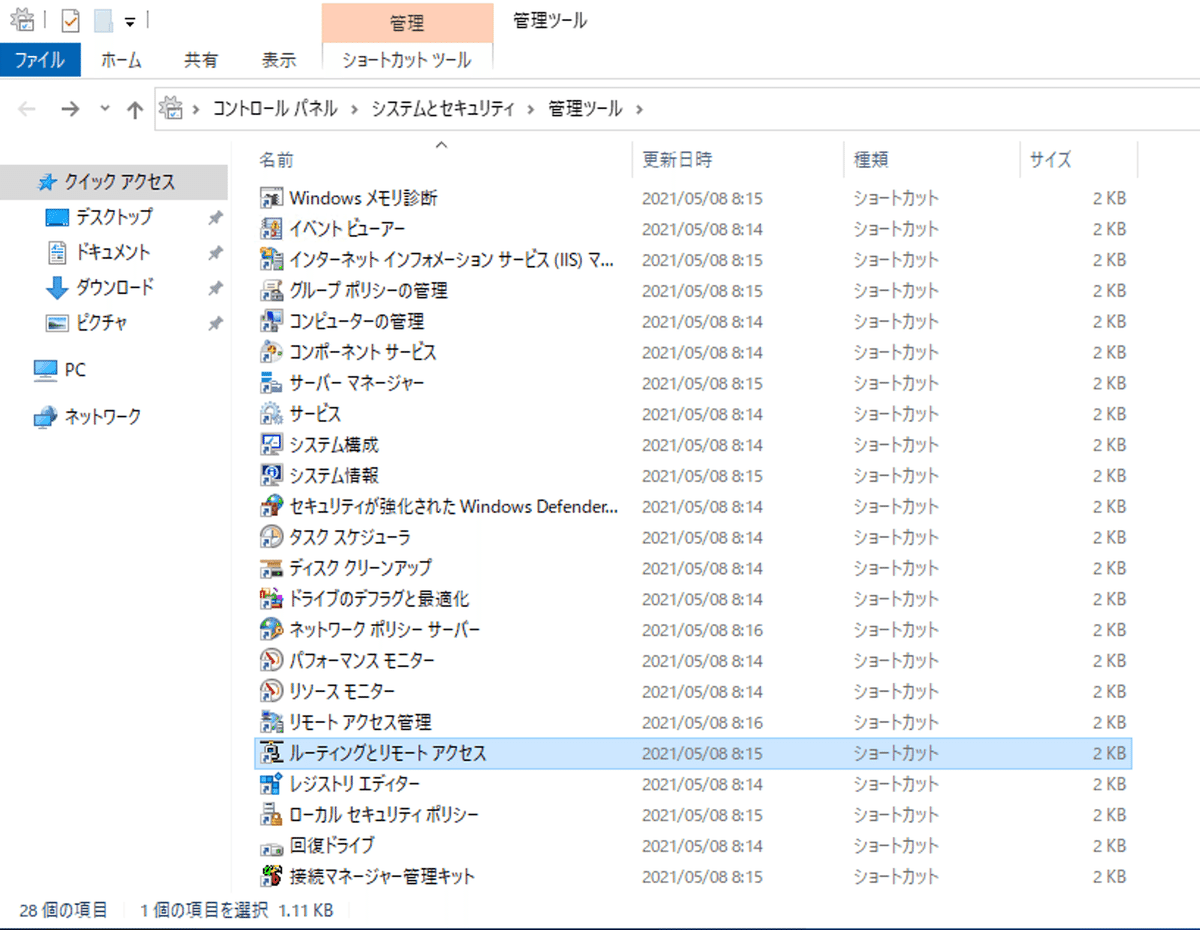
Task: Click date 2021/05/08 8:16 of ネットワーク ポリシー サーバー
Action: pyautogui.click(x=702, y=630)
